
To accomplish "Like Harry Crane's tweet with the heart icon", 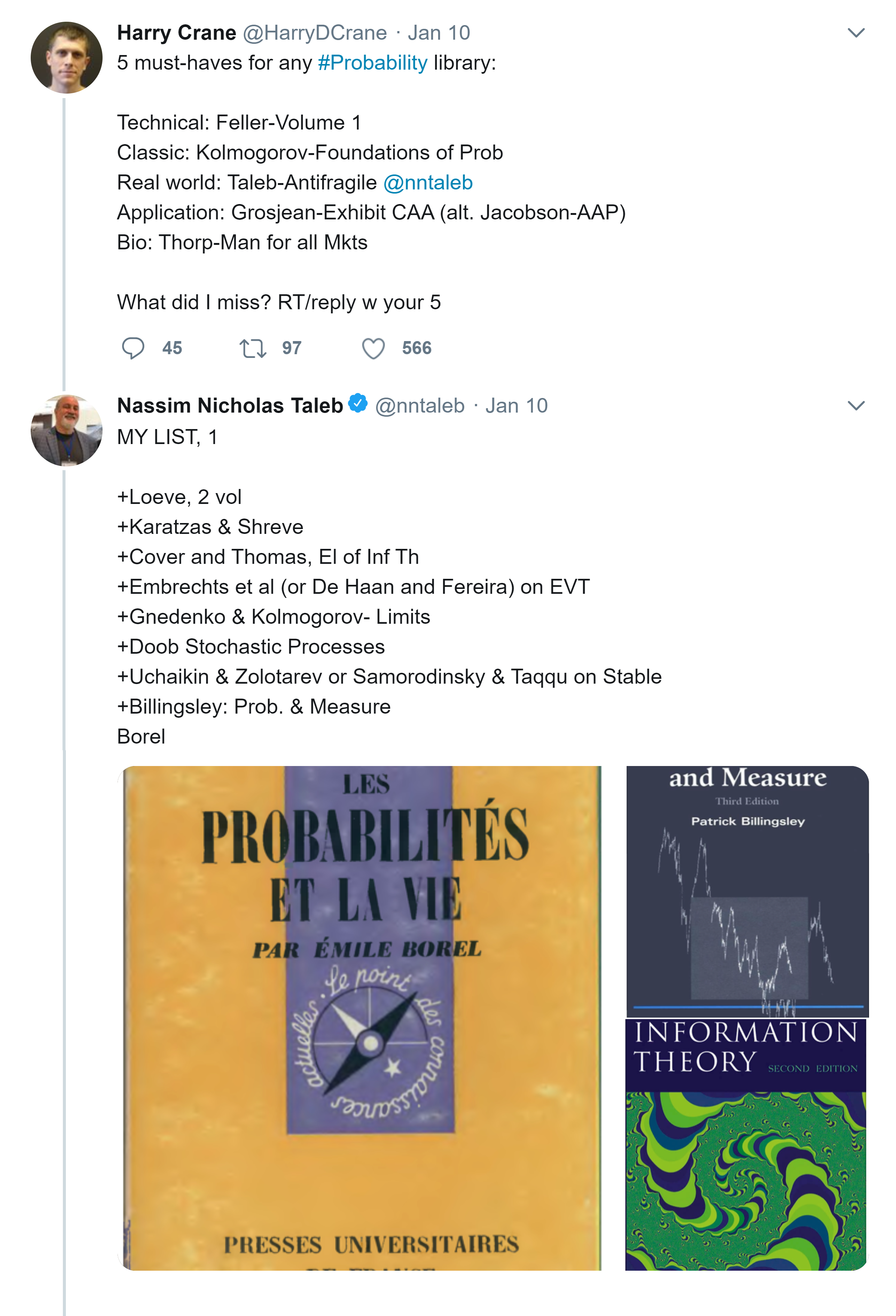I will pos(373,348).
